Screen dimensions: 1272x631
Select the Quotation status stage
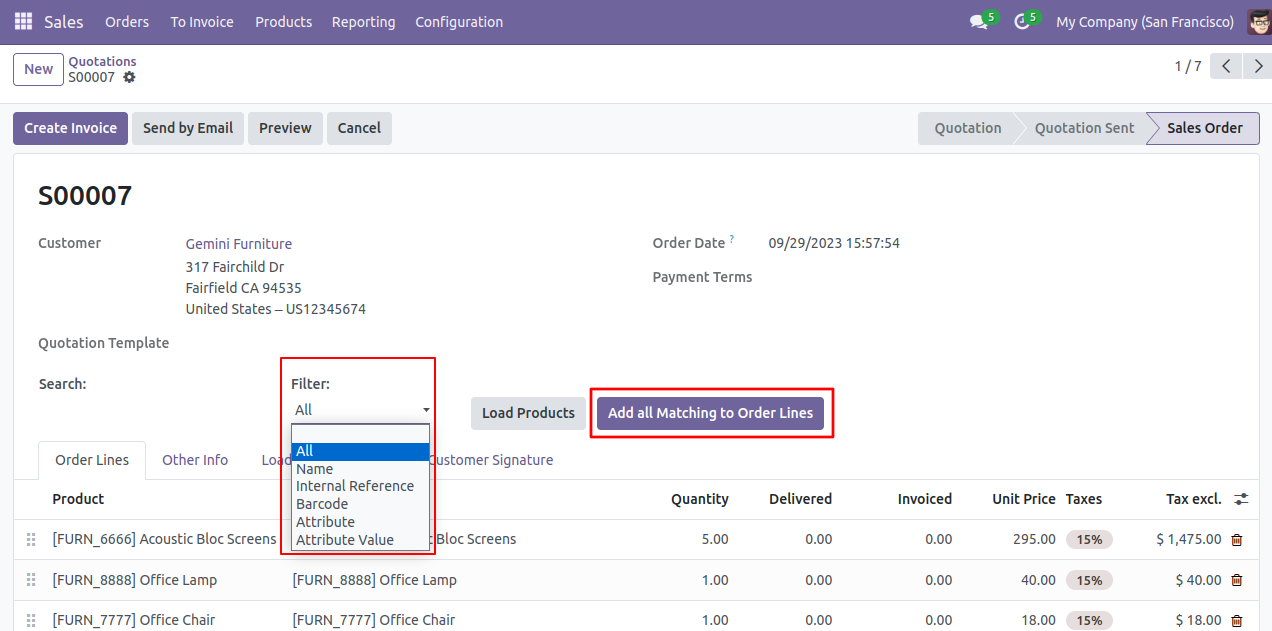[x=968, y=128]
